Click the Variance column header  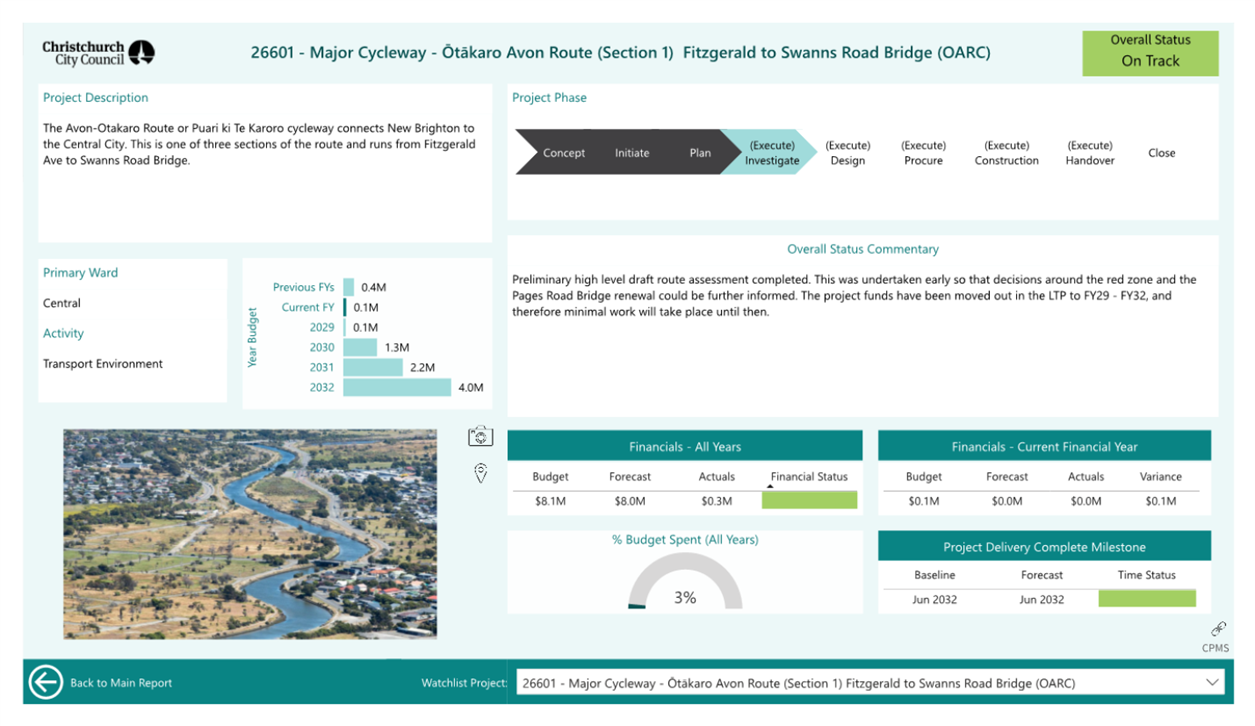coord(1161,477)
